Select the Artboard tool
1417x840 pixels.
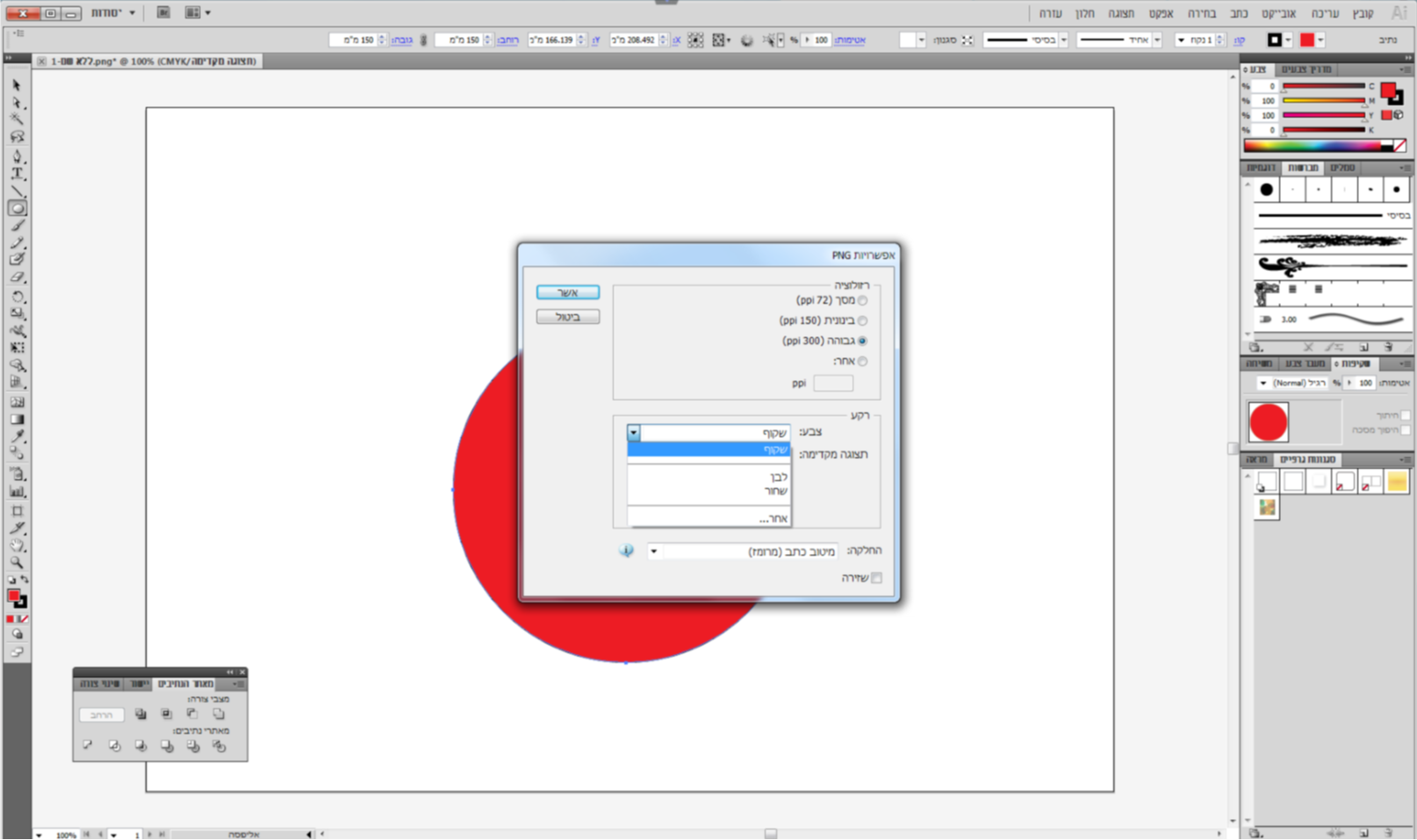tap(17, 511)
